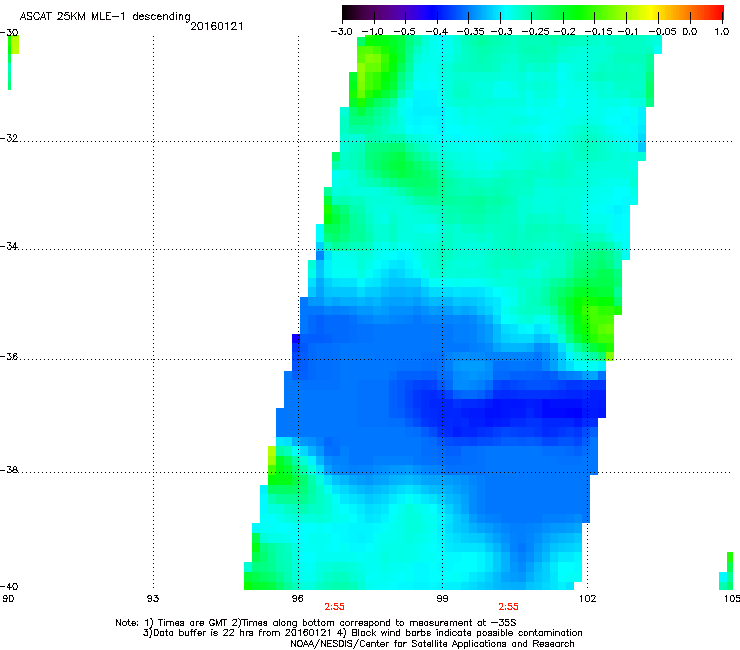Click the color scale label "-1.0"
This screenshot has width=740, height=650.
click(372, 32)
